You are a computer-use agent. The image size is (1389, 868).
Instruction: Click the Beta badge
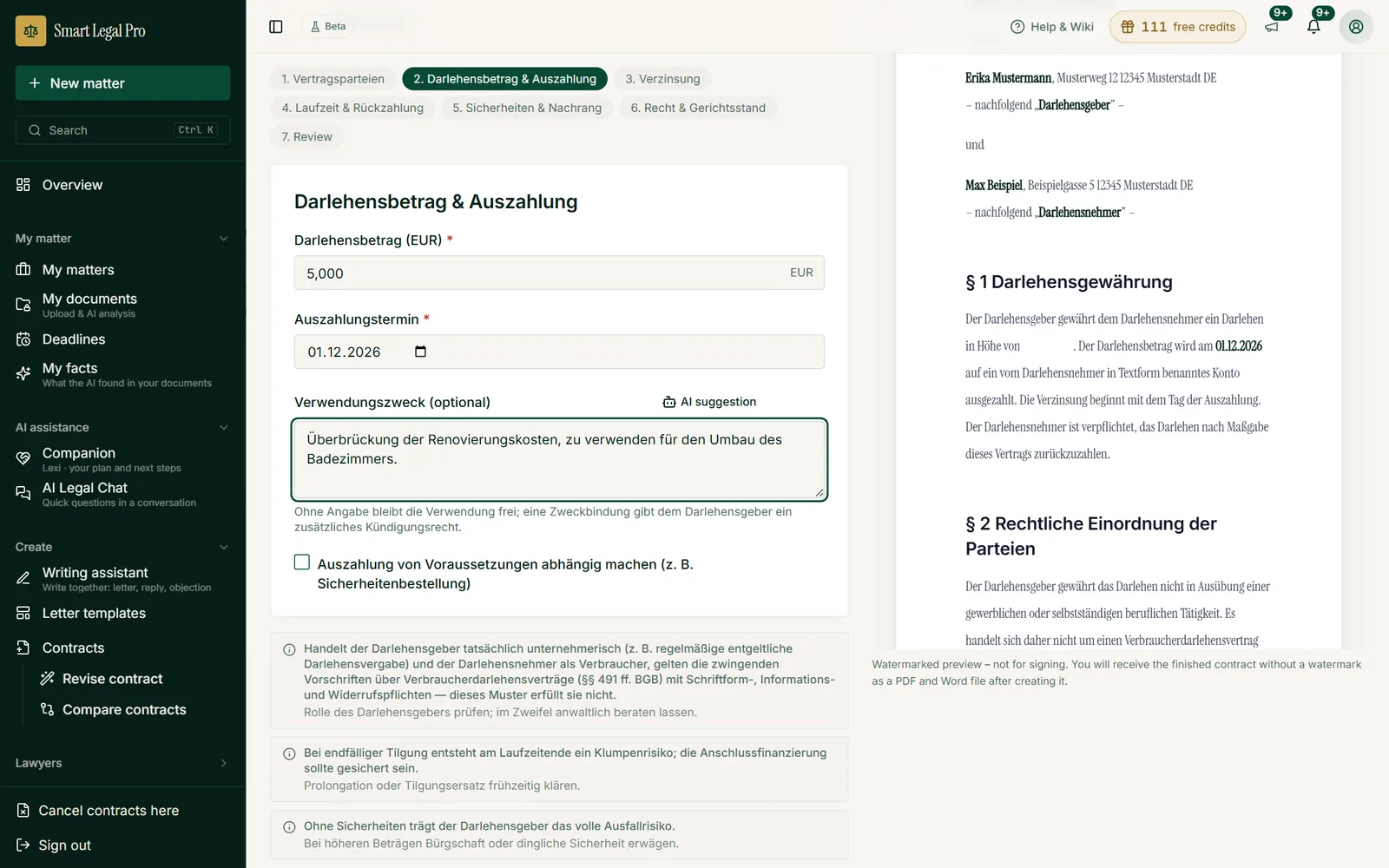tap(328, 27)
